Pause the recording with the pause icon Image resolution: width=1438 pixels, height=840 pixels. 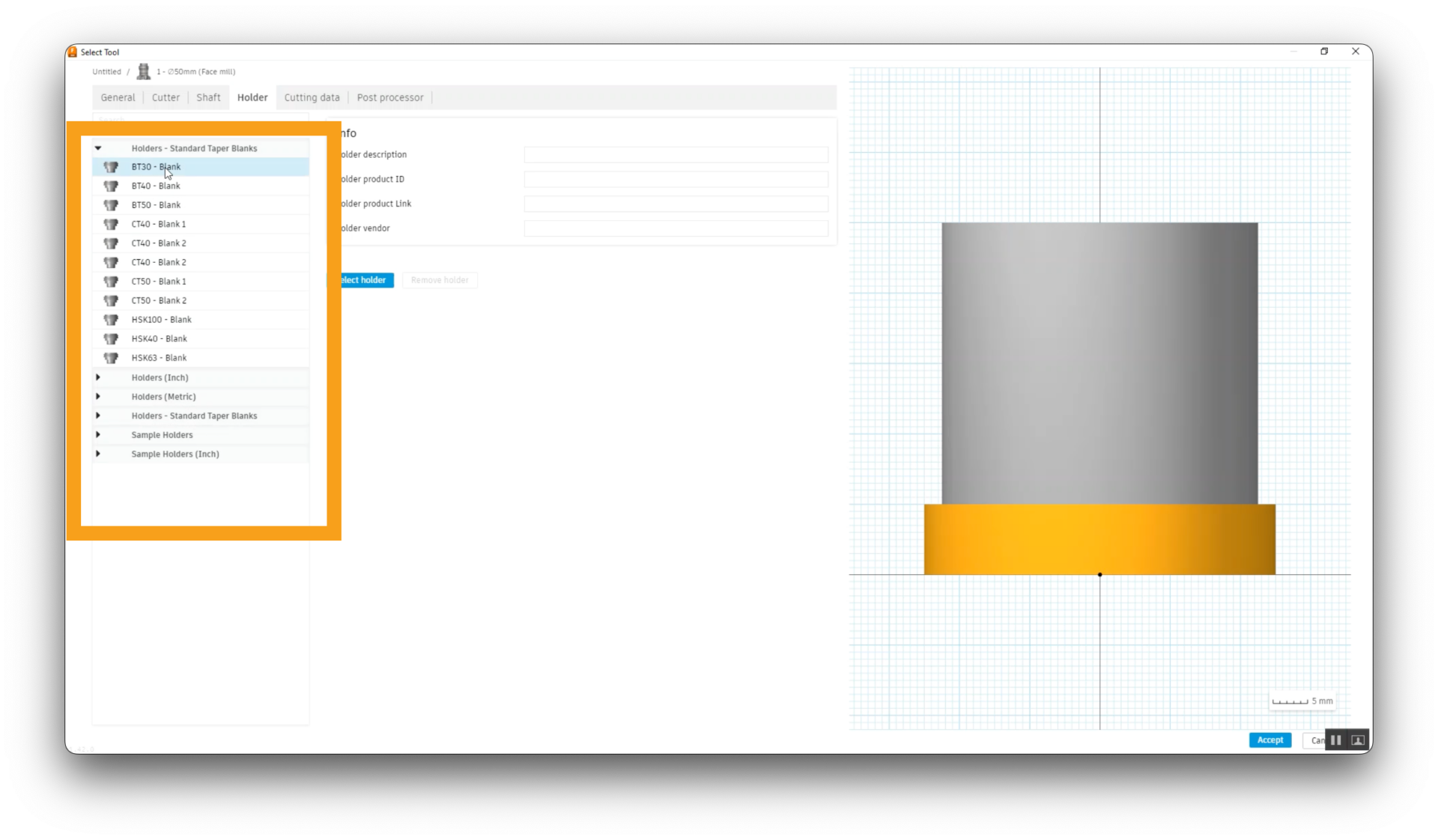pyautogui.click(x=1335, y=740)
